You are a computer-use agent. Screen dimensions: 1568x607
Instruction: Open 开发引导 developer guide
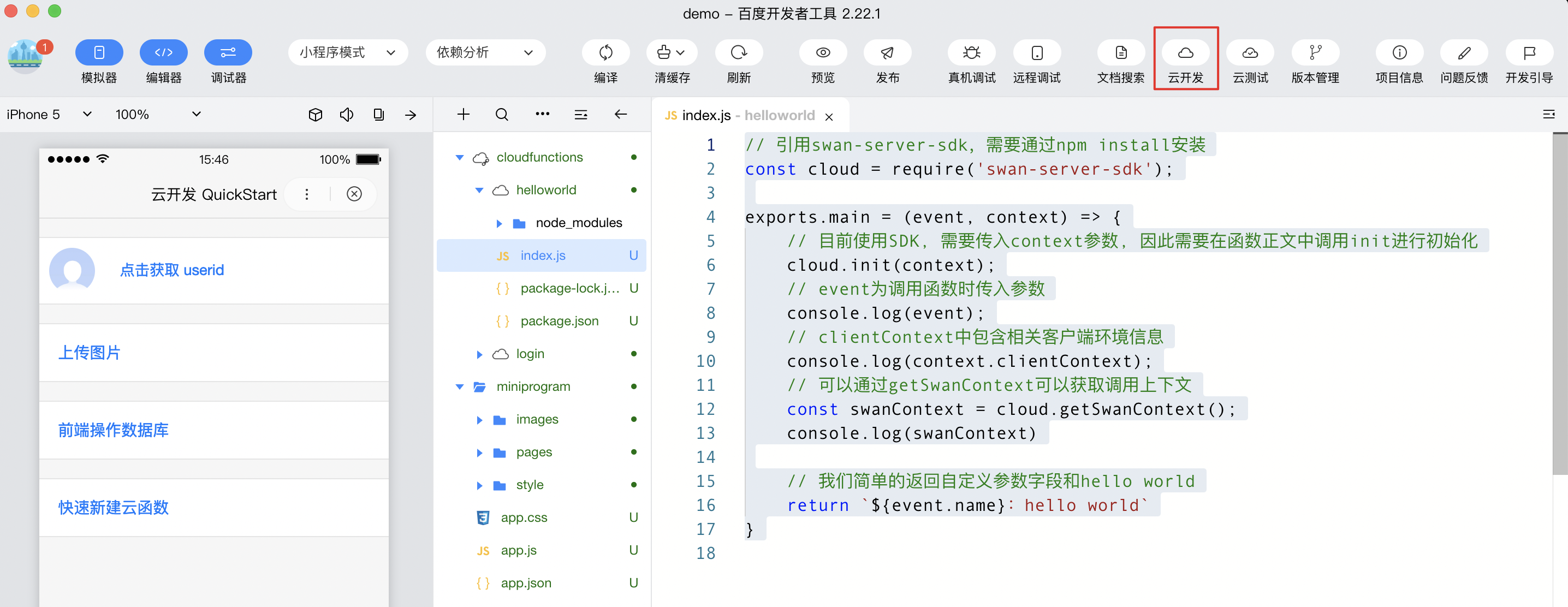1529,53
